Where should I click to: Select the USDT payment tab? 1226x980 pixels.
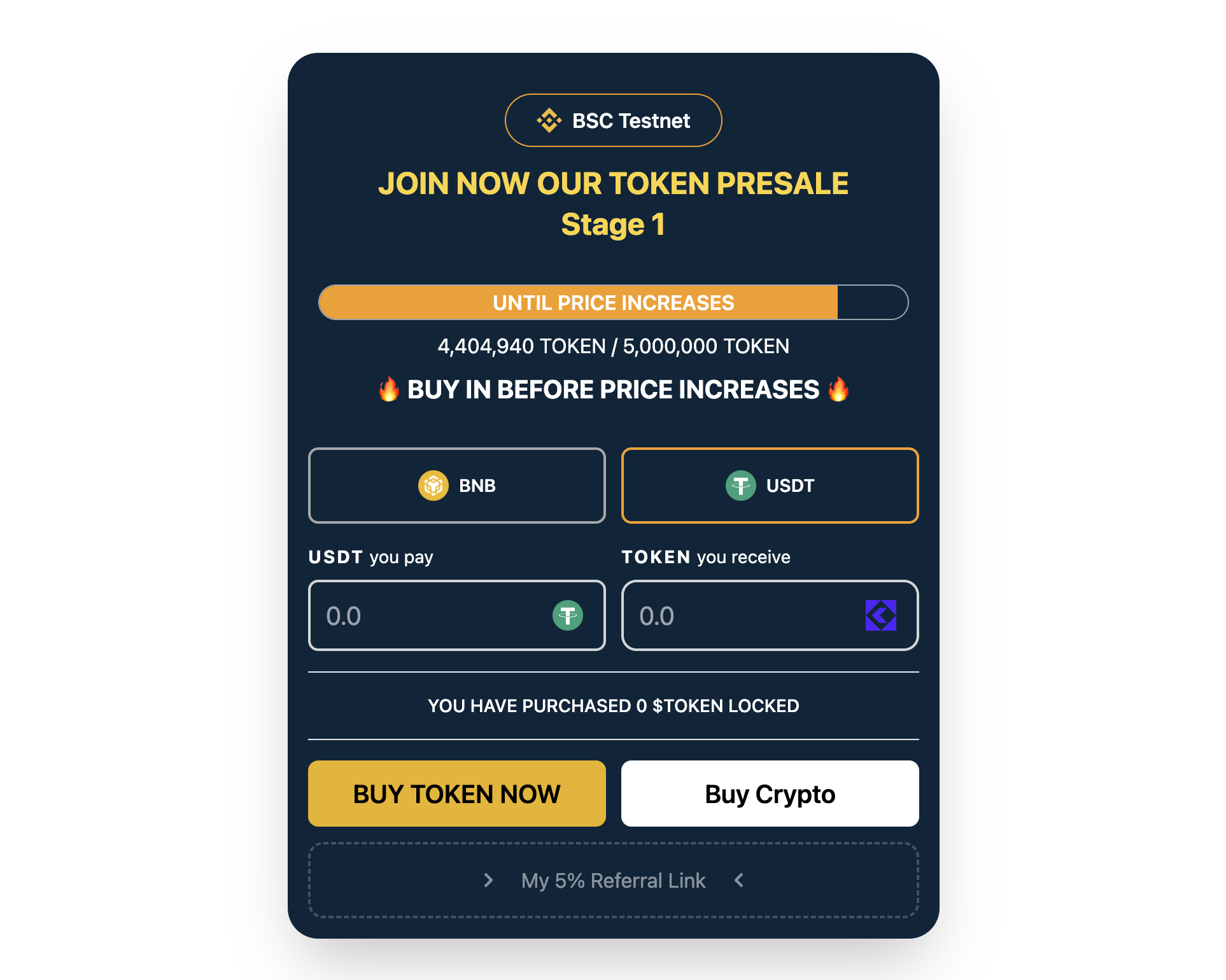click(768, 485)
